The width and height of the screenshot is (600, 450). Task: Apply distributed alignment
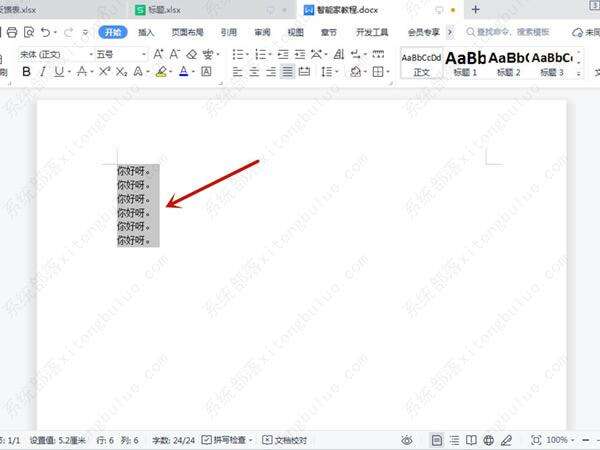point(304,72)
